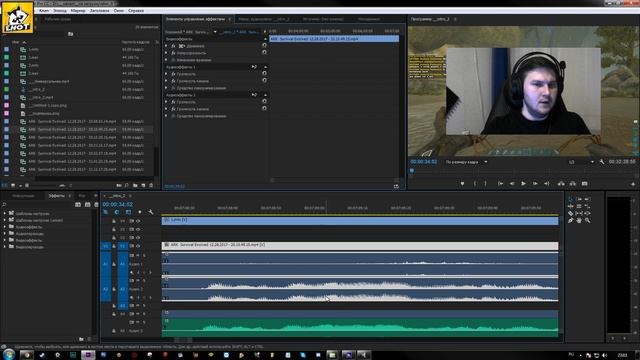The width and height of the screenshot is (640, 360).
Task: Open the Маркер menu
Action: pos(78,11)
